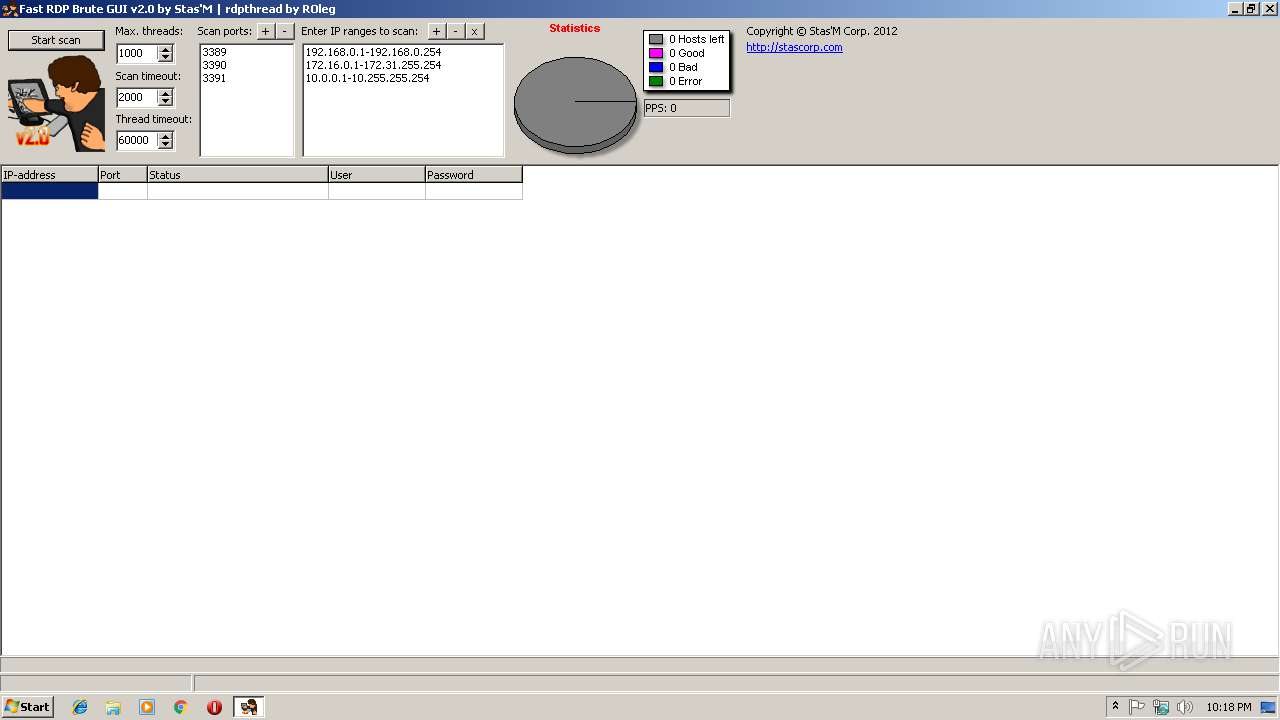Click the v2.0 hacker mascot image
The width and height of the screenshot is (1280, 720).
tap(56, 103)
